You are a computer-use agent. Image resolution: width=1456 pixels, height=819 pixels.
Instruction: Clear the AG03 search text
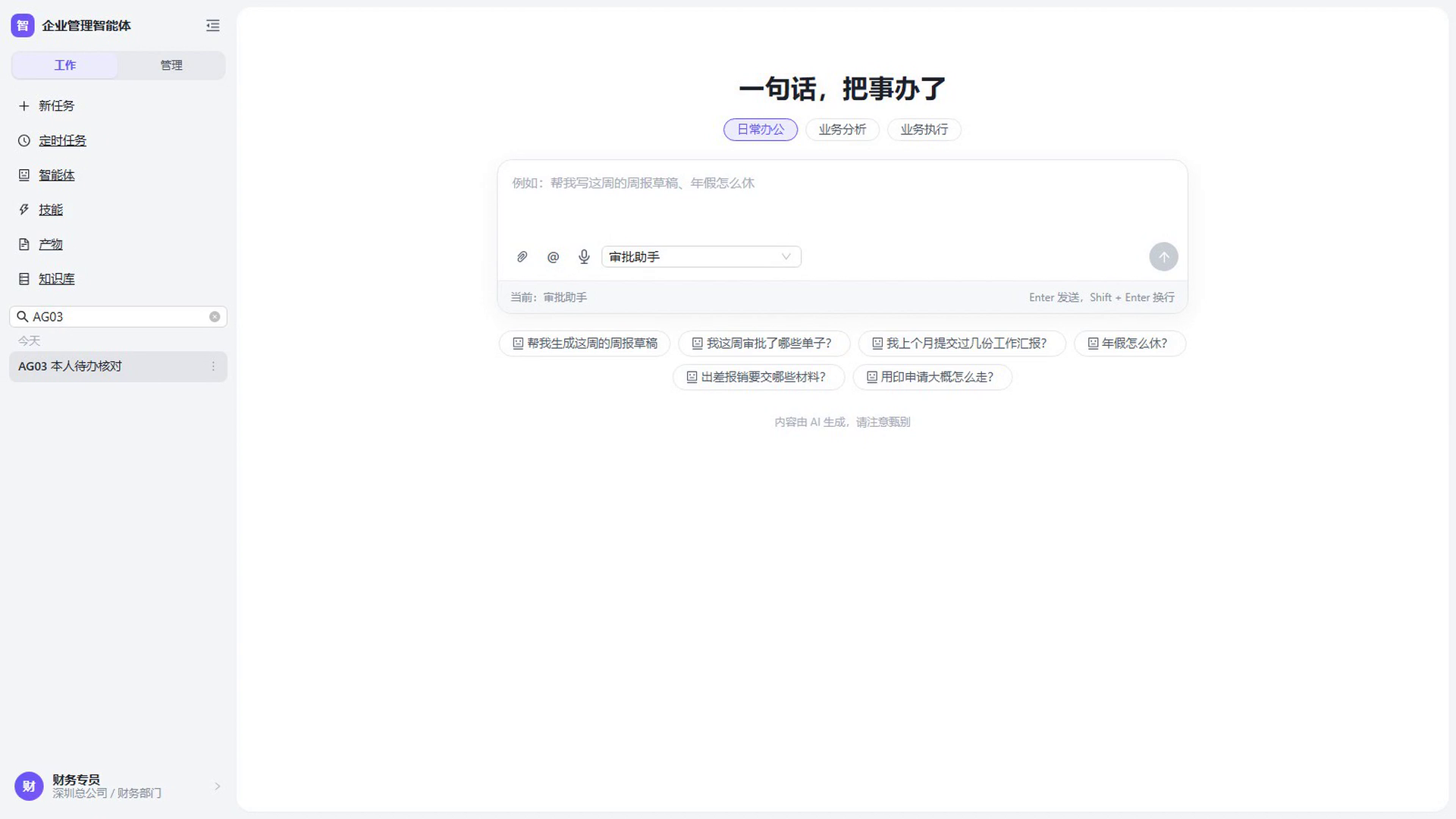pos(215,317)
